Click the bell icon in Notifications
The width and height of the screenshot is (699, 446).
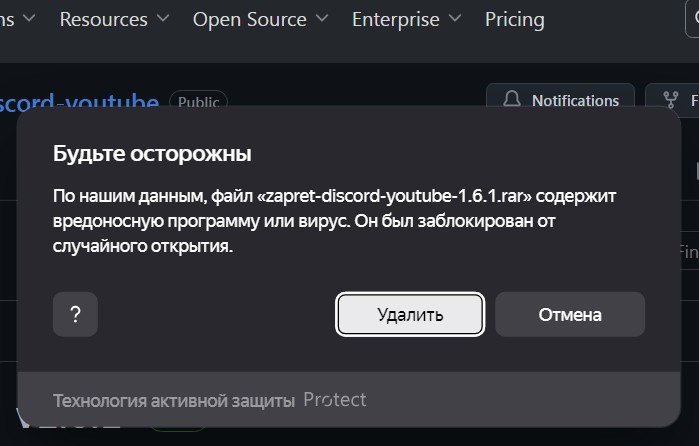pos(512,99)
